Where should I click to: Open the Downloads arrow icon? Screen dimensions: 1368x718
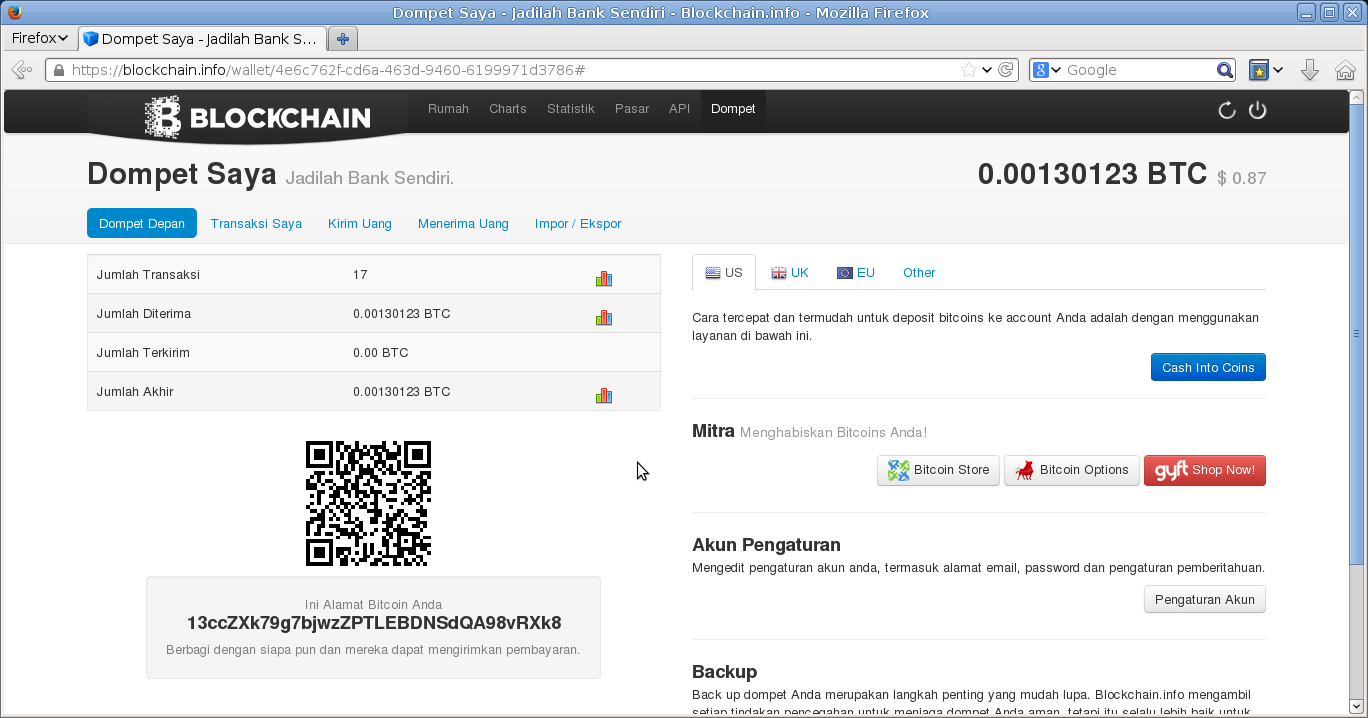1310,70
